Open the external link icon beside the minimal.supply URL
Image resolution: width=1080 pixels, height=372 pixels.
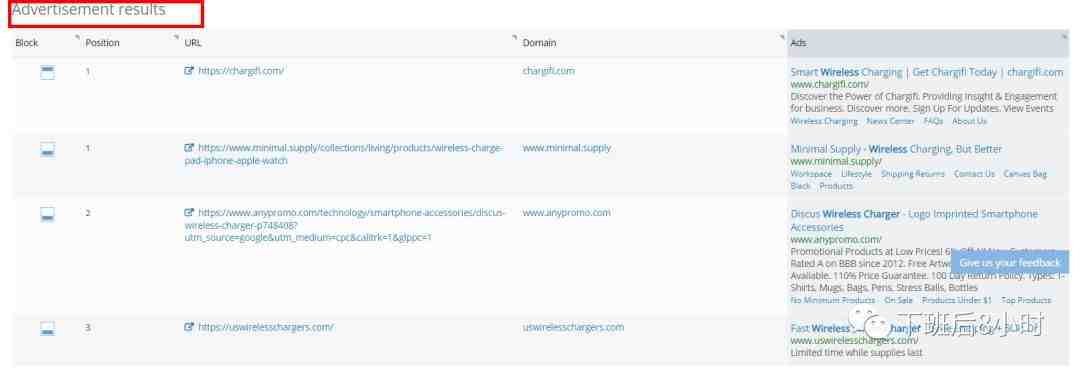click(x=189, y=147)
